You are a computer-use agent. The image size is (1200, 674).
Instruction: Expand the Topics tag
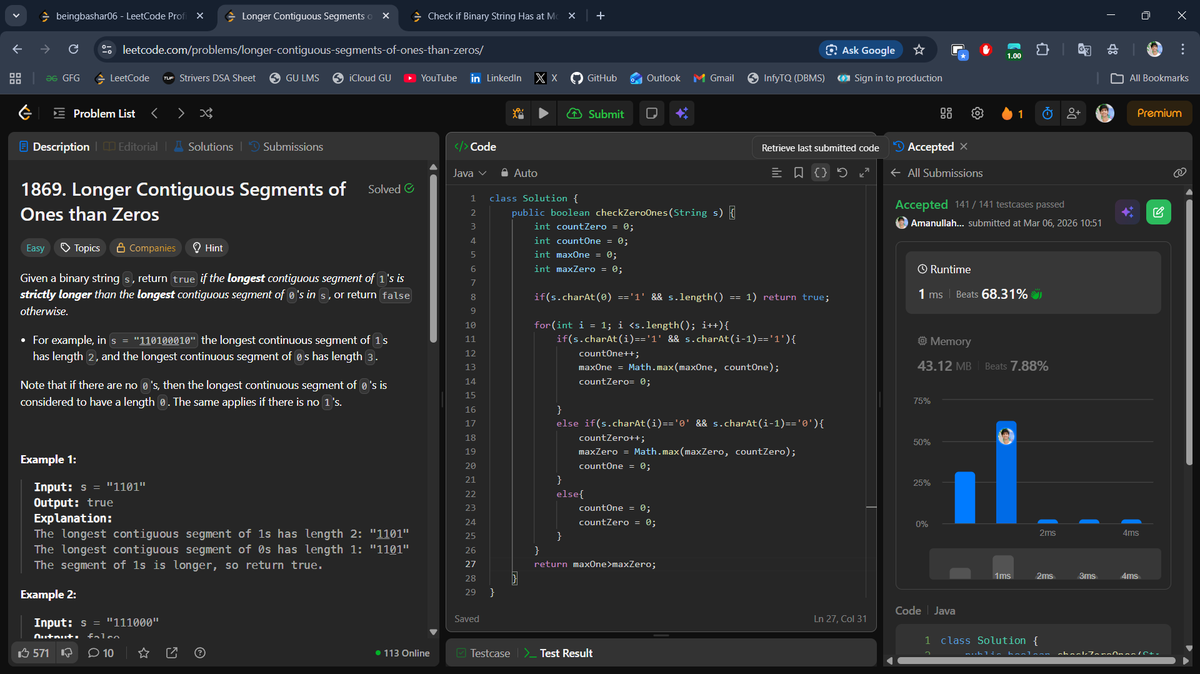pyautogui.click(x=80, y=248)
